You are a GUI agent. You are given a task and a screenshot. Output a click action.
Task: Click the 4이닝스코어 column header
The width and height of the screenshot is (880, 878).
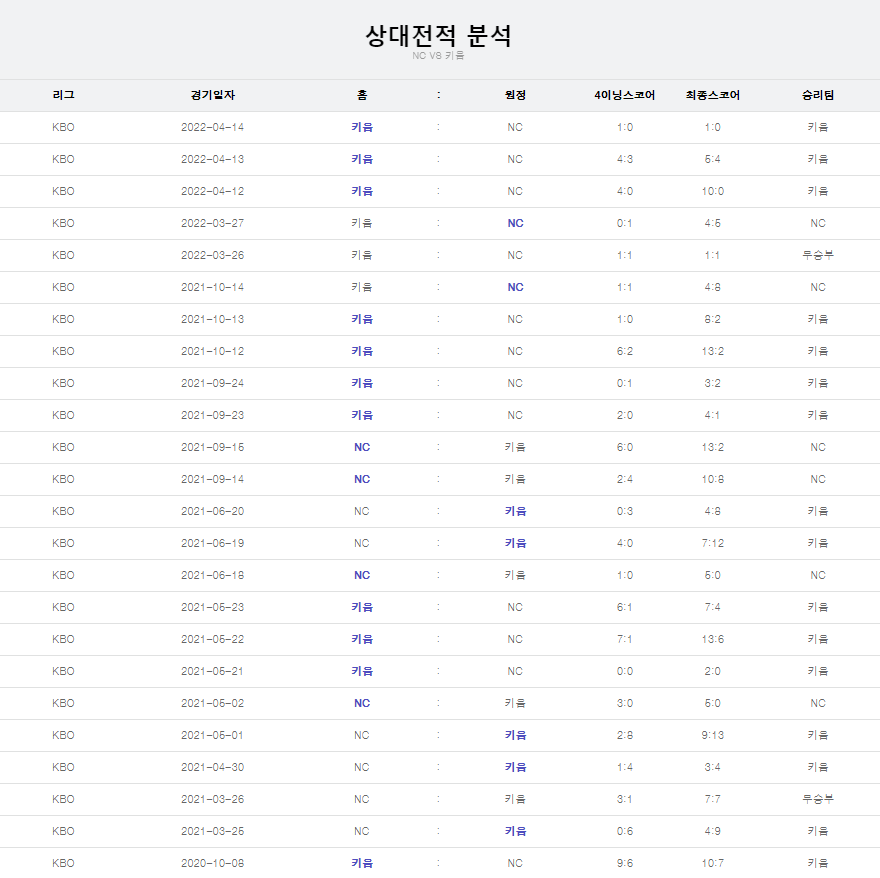[625, 95]
